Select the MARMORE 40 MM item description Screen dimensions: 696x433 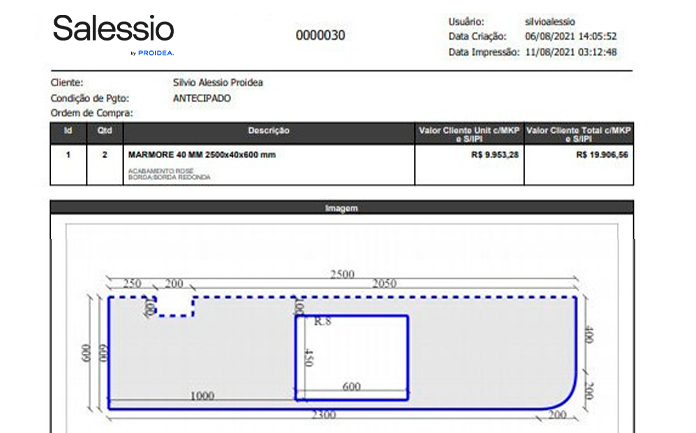pyautogui.click(x=202, y=156)
